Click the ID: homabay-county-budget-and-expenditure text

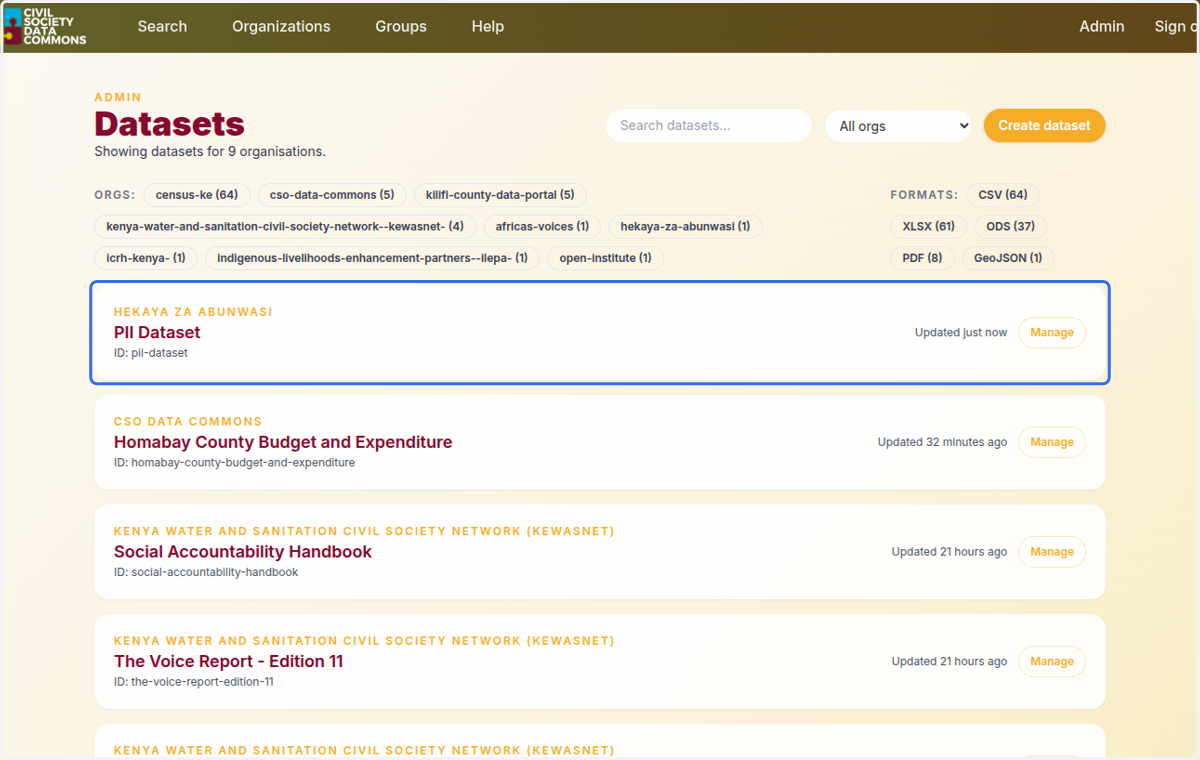[x=235, y=463]
